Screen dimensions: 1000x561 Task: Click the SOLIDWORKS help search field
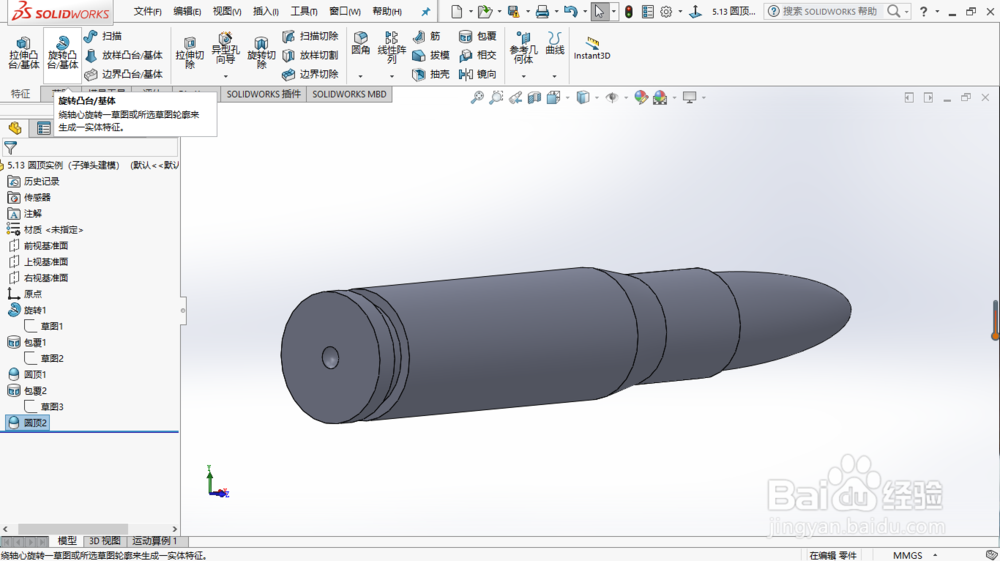click(x=828, y=11)
